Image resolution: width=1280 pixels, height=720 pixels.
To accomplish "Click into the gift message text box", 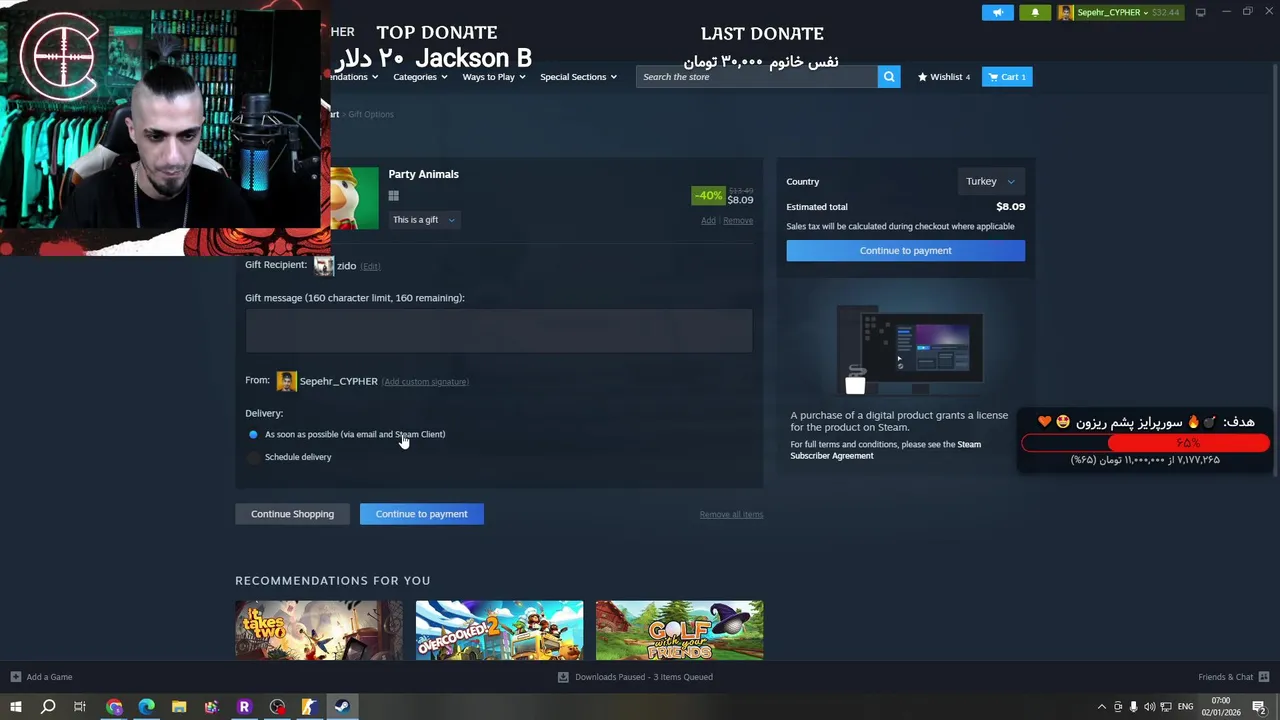I will [x=499, y=330].
